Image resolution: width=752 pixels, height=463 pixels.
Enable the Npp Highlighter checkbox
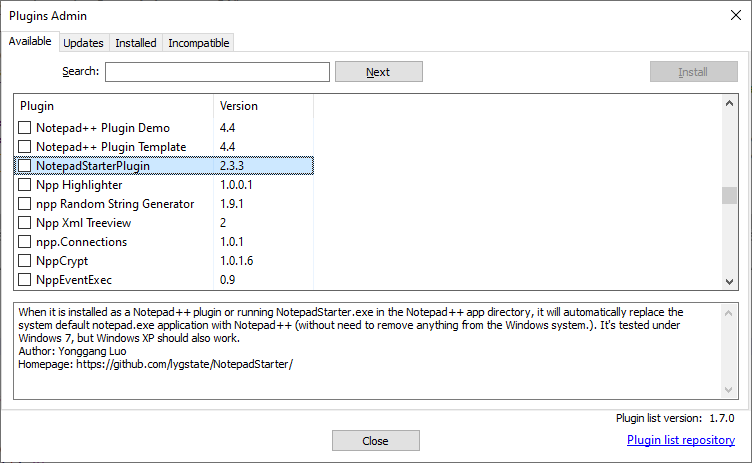[24, 185]
